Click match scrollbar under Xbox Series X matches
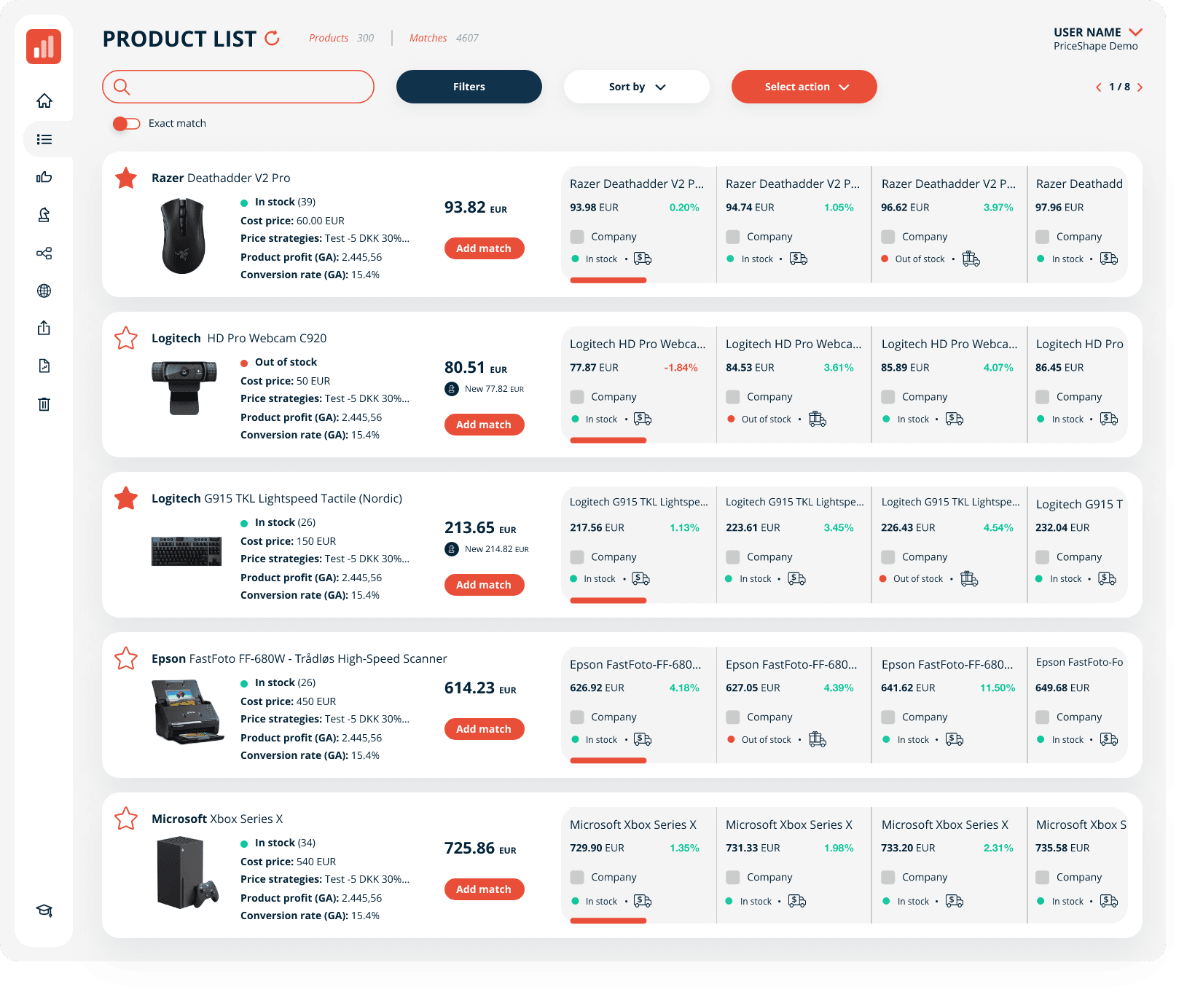Image resolution: width=1195 pixels, height=1008 pixels. click(x=608, y=921)
